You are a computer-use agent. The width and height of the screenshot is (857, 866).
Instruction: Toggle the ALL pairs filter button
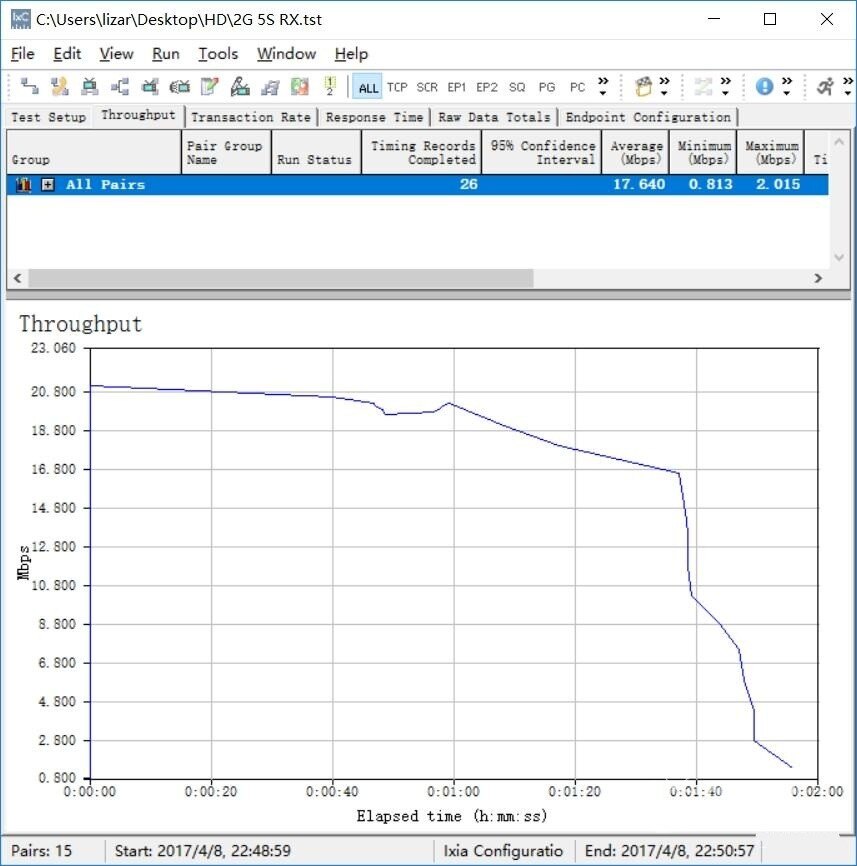[368, 87]
